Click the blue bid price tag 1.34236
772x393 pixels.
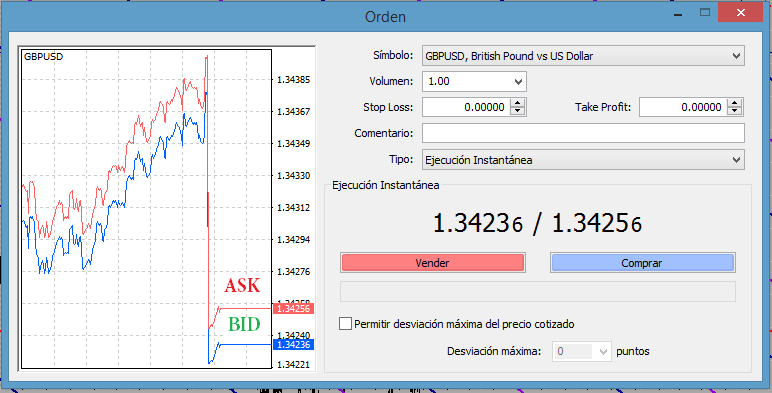pyautogui.click(x=293, y=345)
